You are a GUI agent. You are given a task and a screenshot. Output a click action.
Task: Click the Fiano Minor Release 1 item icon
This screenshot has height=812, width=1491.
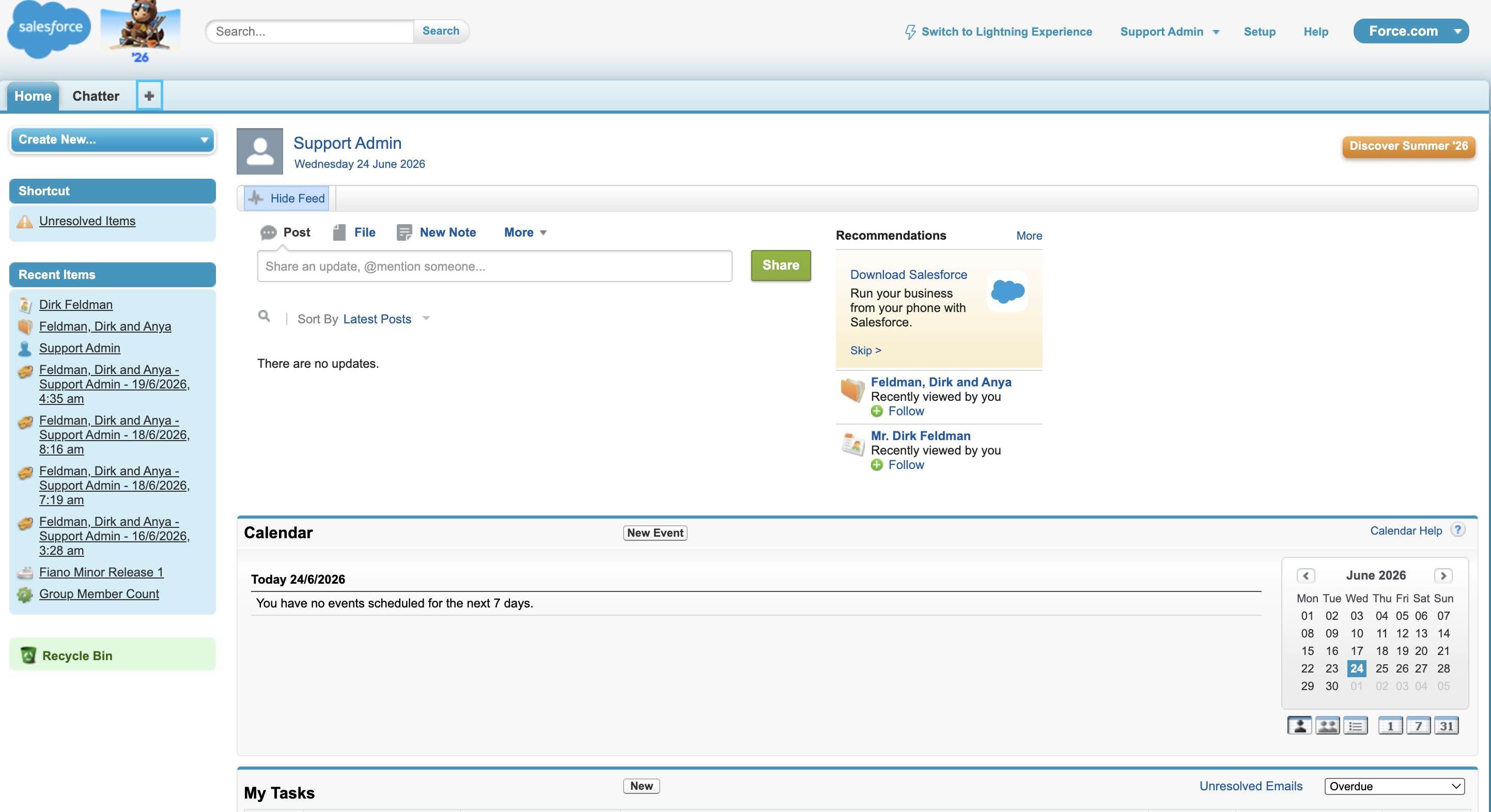click(x=25, y=573)
